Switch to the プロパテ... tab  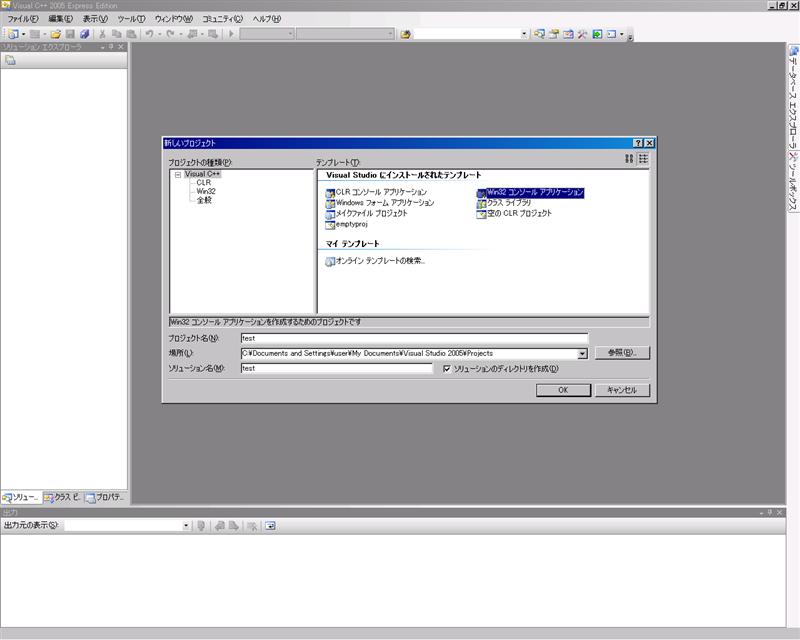click(x=105, y=497)
